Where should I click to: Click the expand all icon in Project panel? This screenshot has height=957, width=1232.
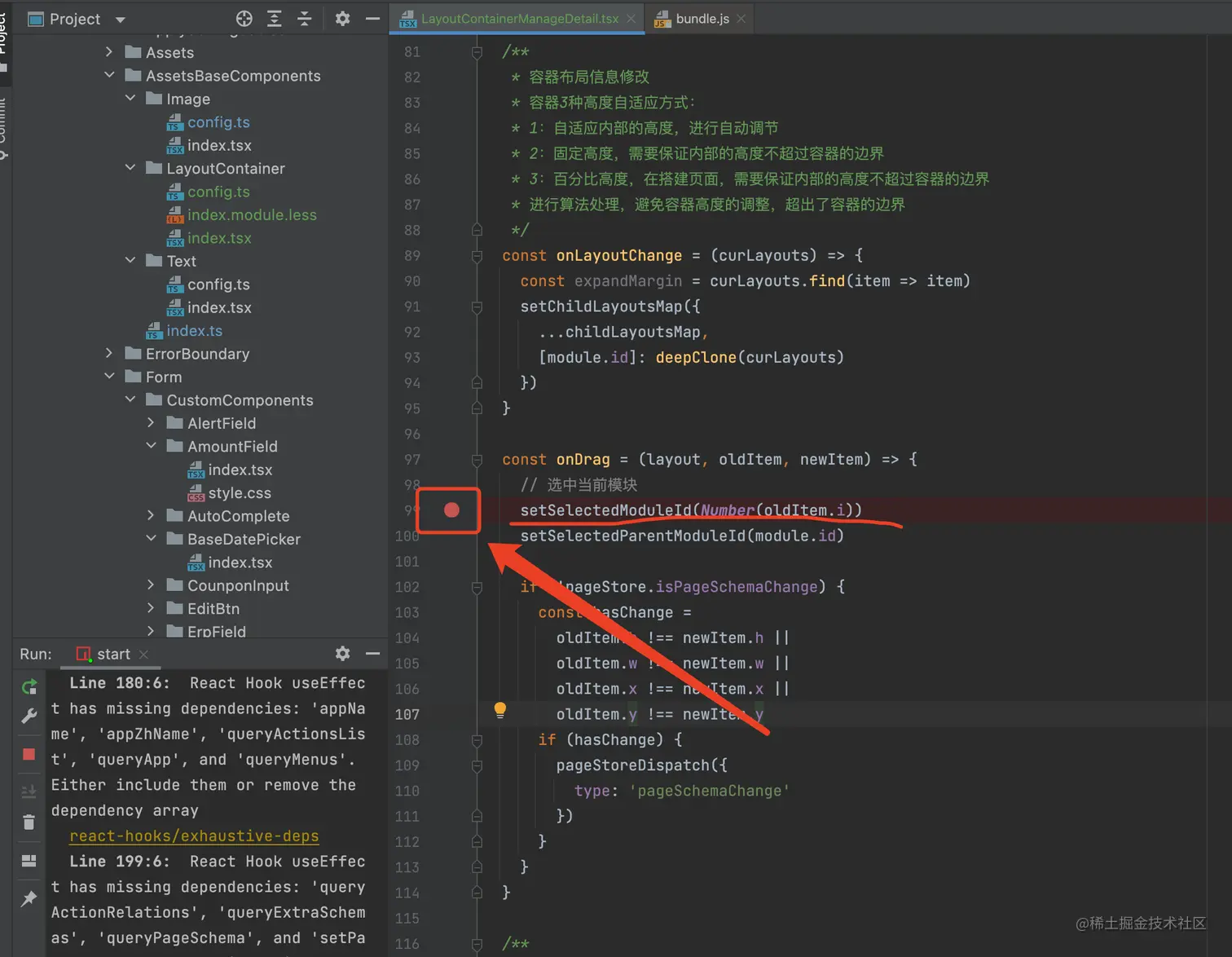[275, 19]
